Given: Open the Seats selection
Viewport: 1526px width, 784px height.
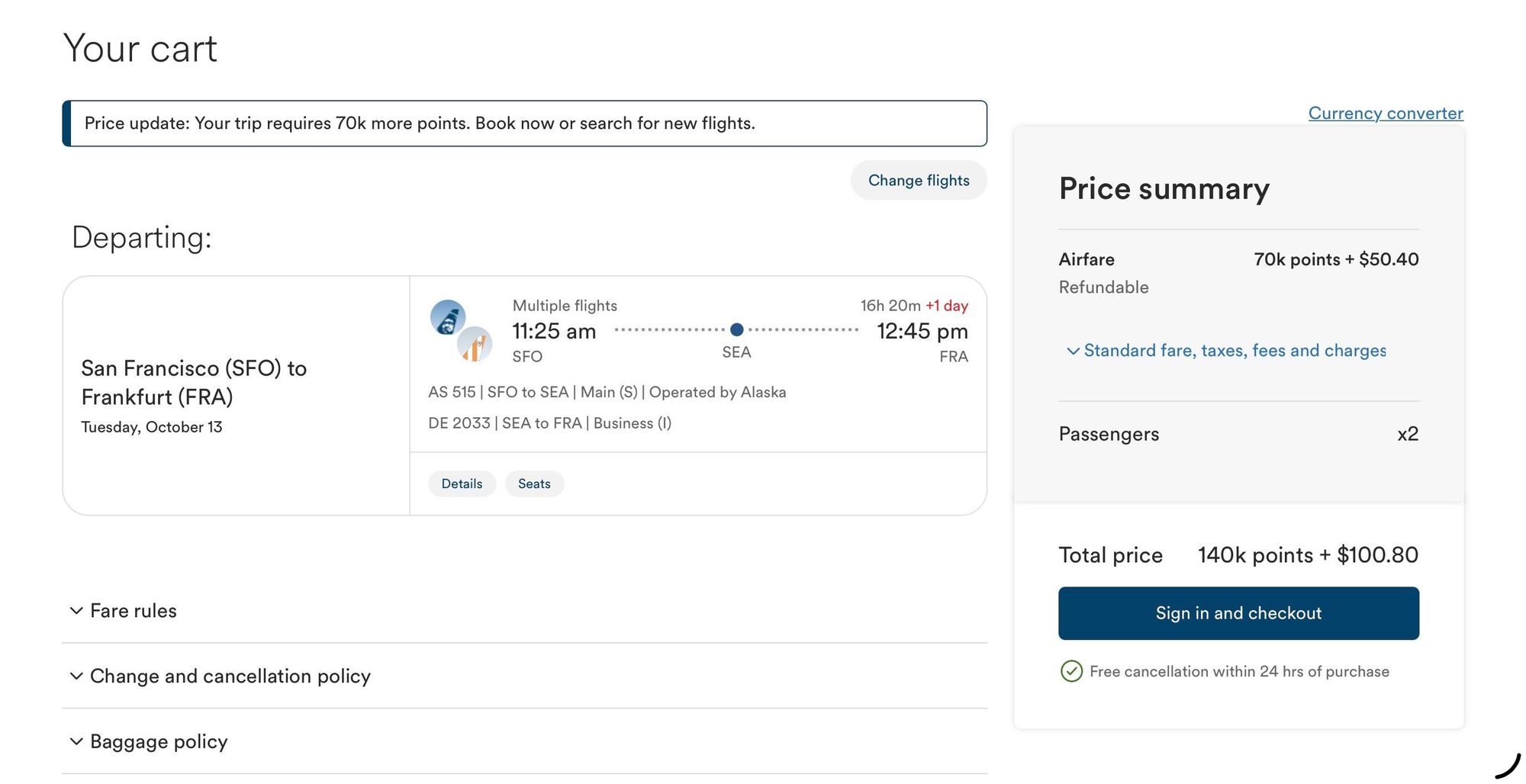Looking at the screenshot, I should pos(534,484).
